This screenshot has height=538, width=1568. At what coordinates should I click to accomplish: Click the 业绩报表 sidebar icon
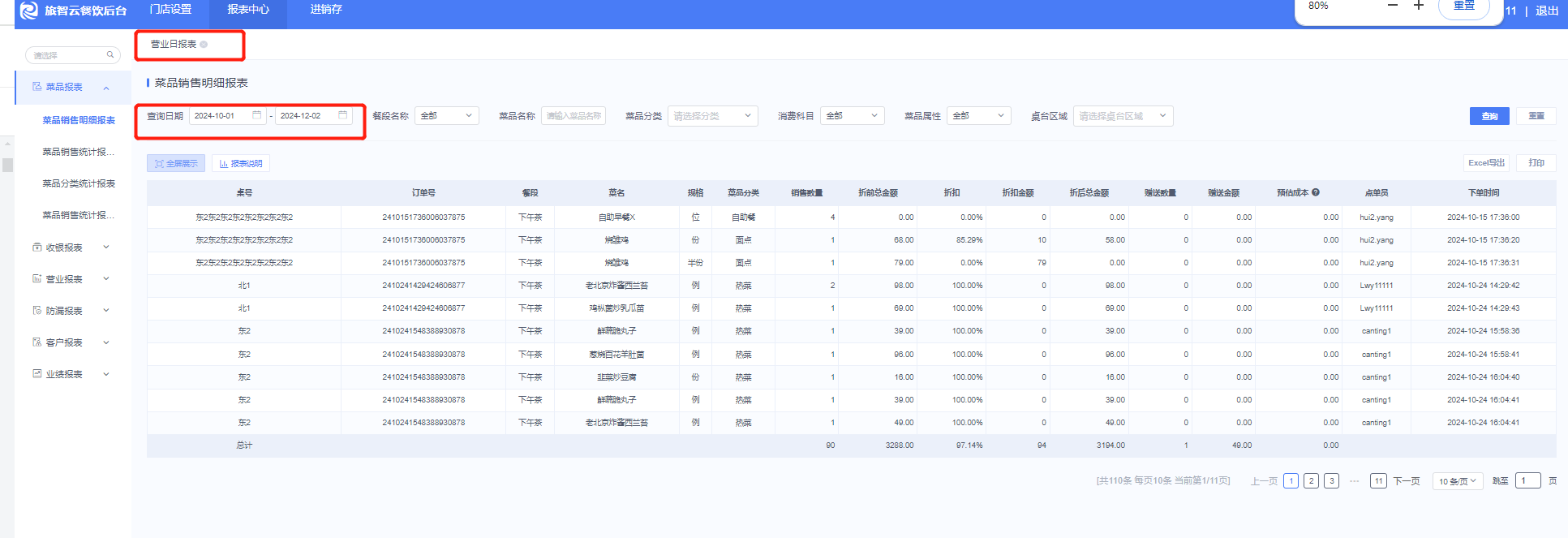tap(37, 374)
